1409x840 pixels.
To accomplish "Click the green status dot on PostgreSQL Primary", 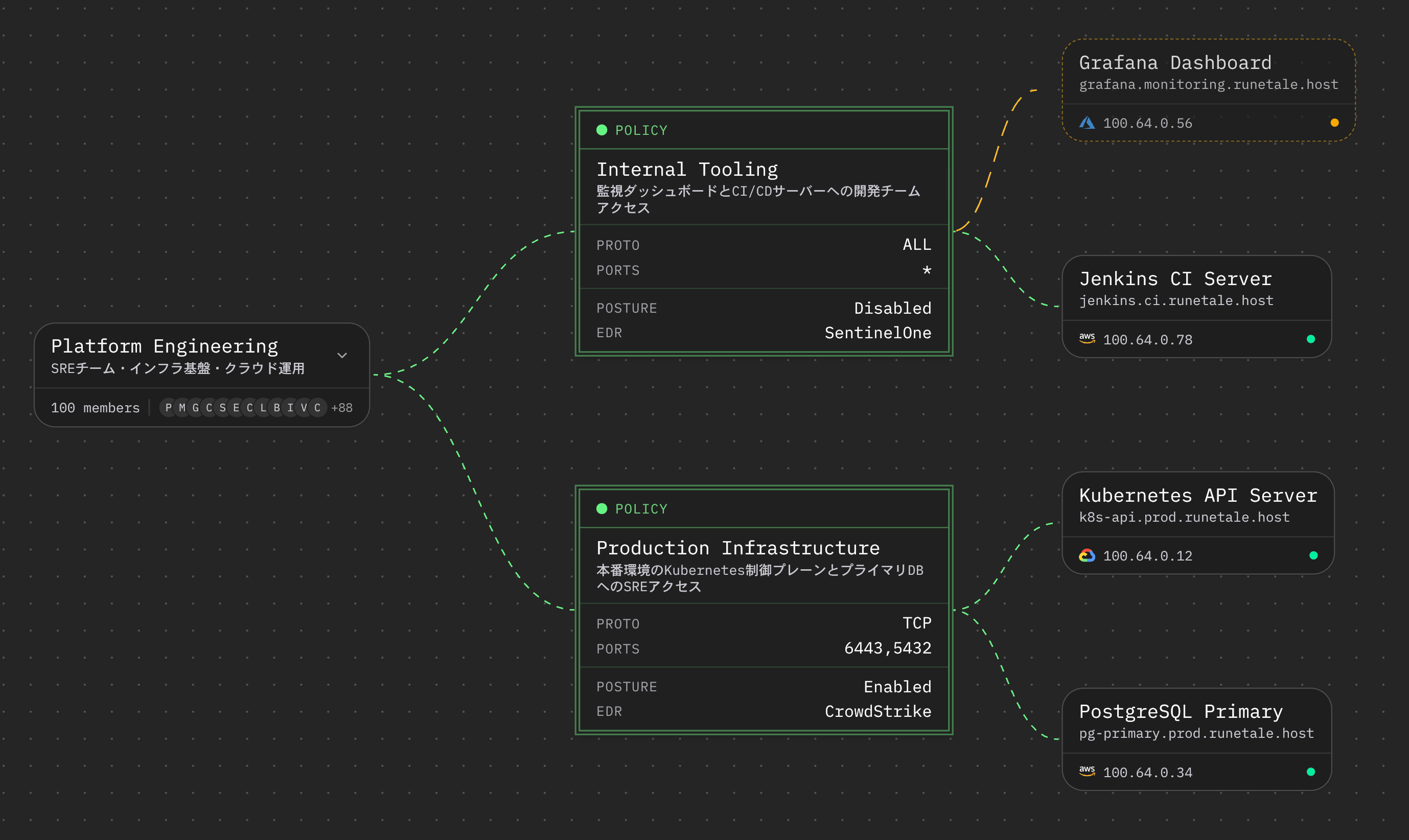I will [1310, 772].
